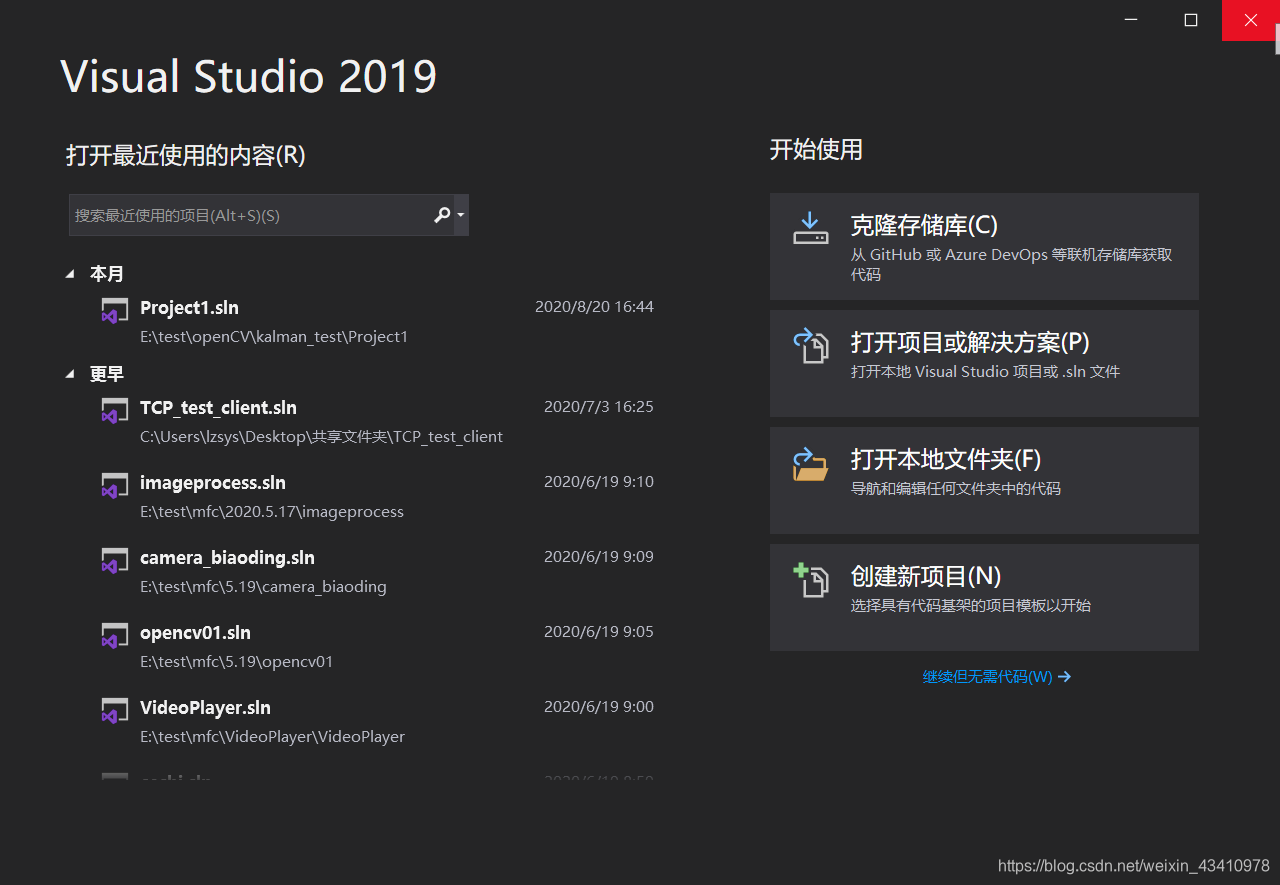
Task: Click the VideoPlayer.sln solution icon
Action: click(114, 711)
